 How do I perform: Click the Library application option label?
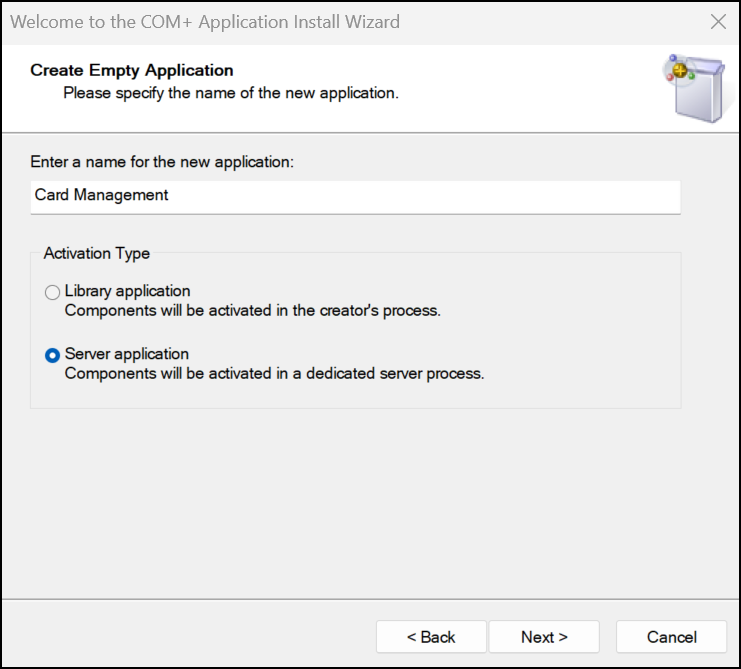127,291
